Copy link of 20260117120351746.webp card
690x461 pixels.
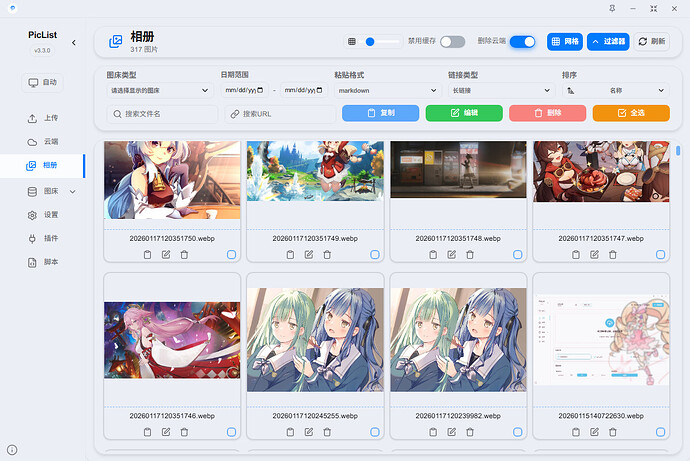point(147,432)
